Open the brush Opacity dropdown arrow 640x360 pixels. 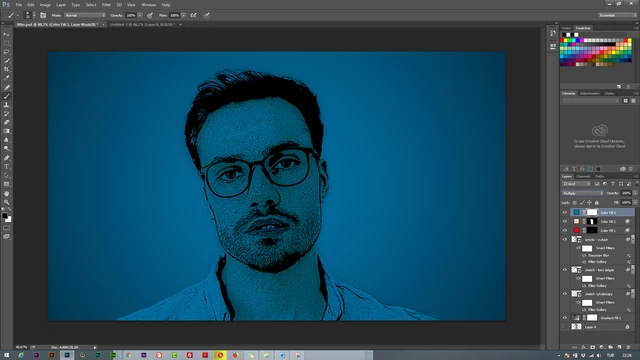click(x=140, y=15)
